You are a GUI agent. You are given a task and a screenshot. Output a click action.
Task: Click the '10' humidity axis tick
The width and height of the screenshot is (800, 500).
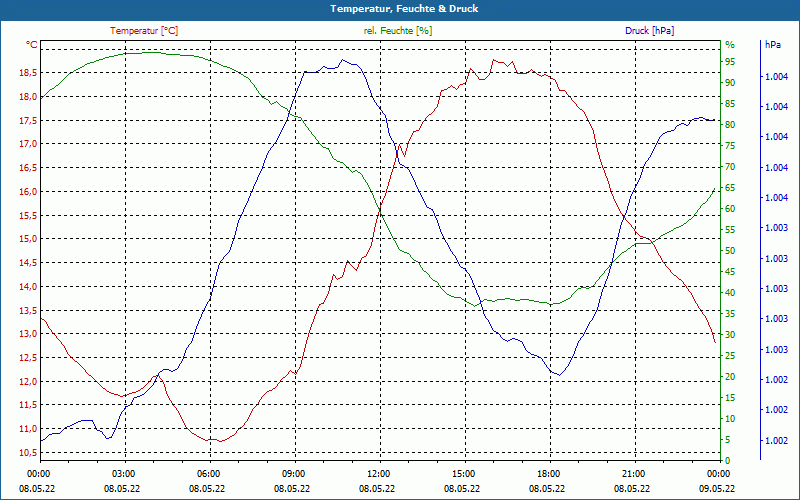[730, 419]
